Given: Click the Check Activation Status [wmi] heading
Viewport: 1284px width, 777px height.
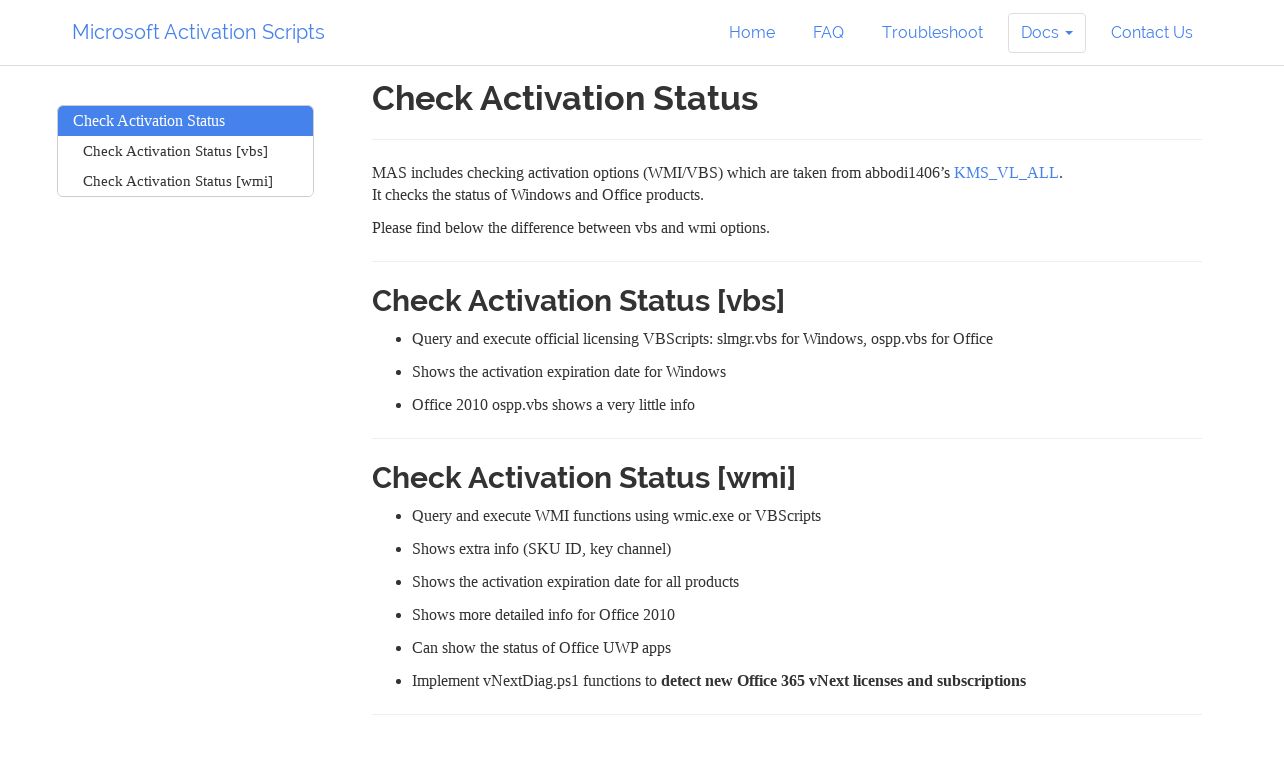Looking at the screenshot, I should point(584,477).
